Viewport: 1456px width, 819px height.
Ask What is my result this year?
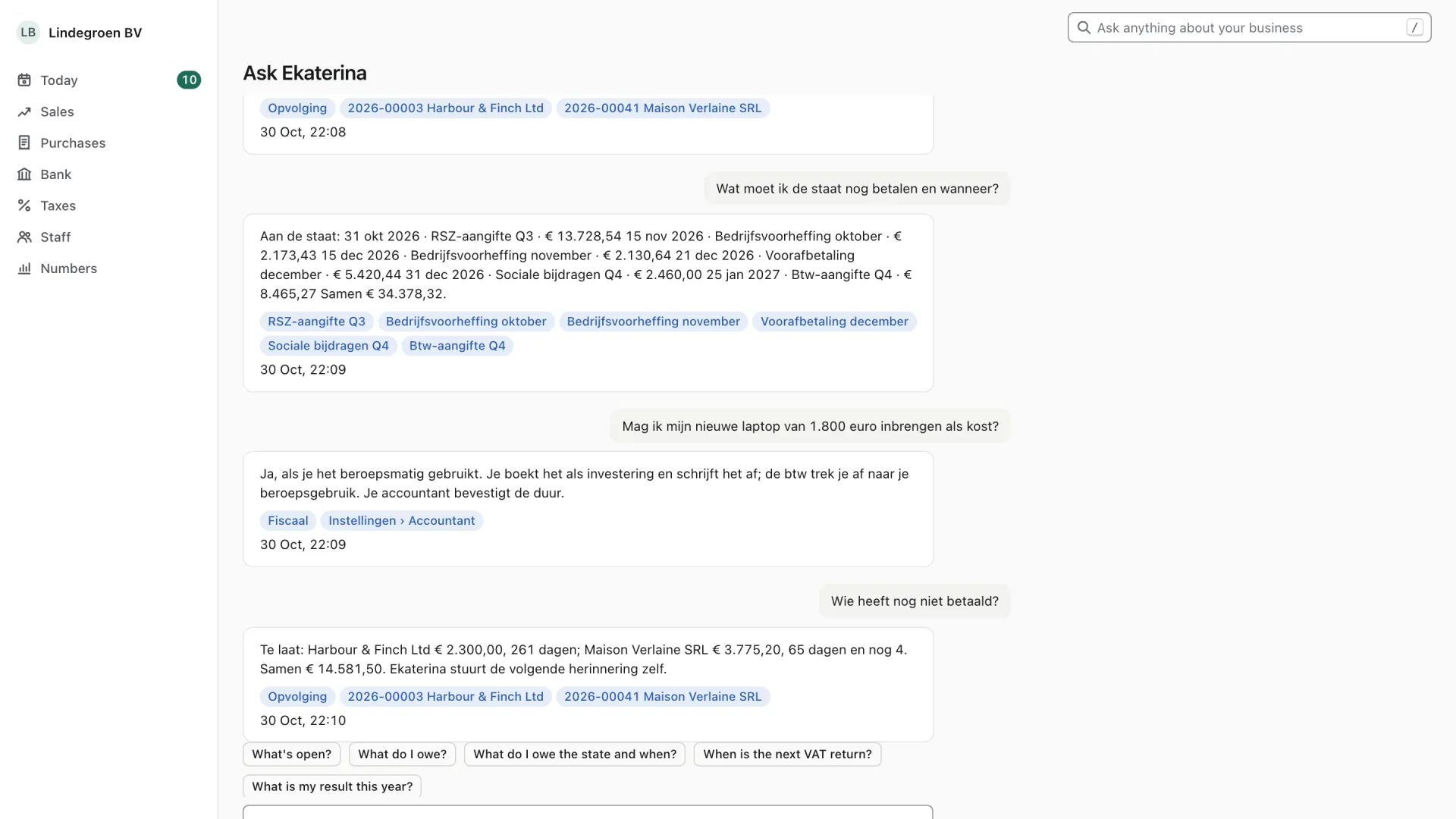pos(332,786)
